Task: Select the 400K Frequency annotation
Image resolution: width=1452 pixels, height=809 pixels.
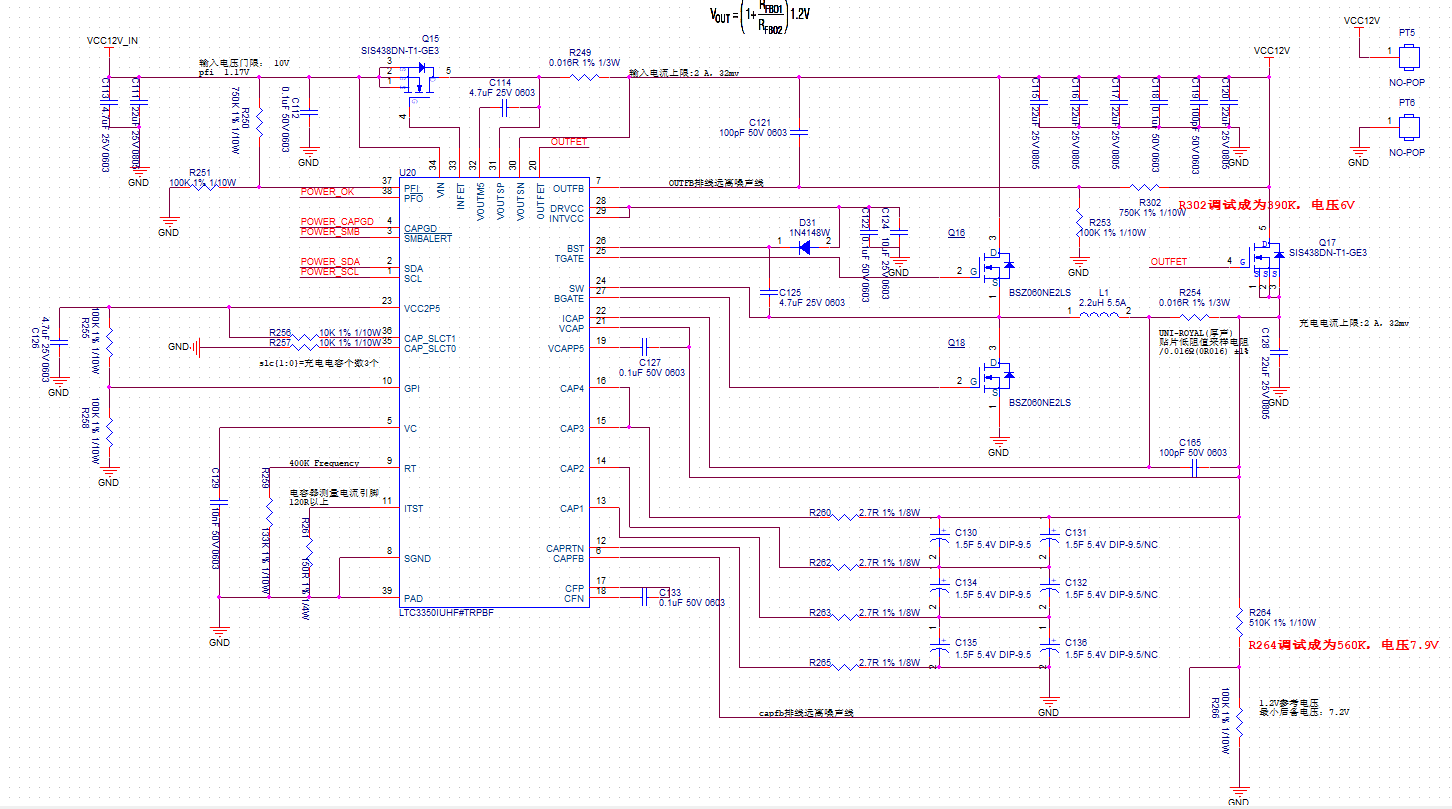Action: click(325, 463)
